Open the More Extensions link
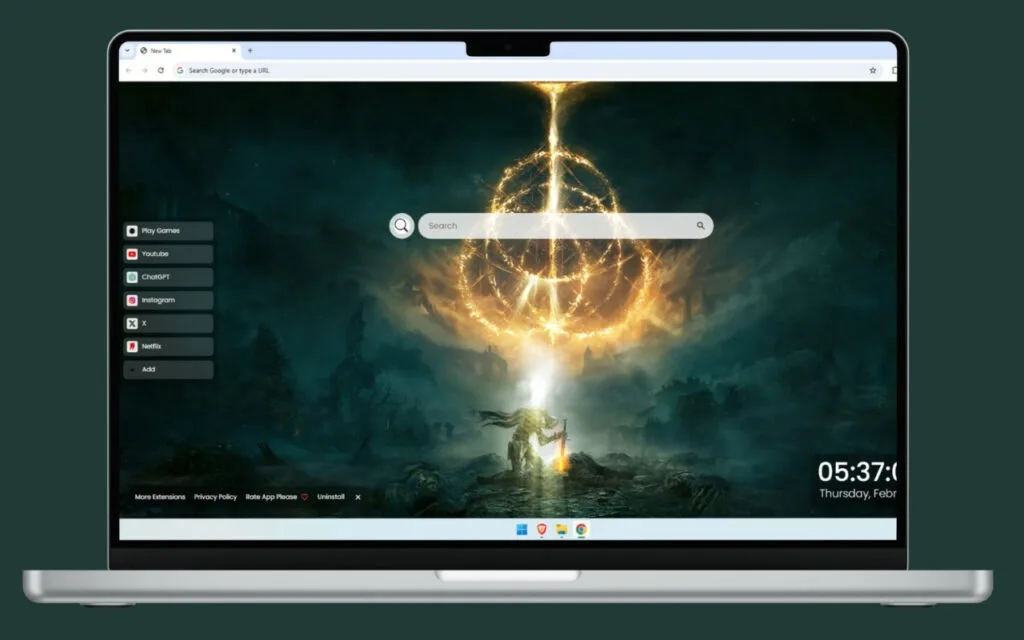 (160, 497)
